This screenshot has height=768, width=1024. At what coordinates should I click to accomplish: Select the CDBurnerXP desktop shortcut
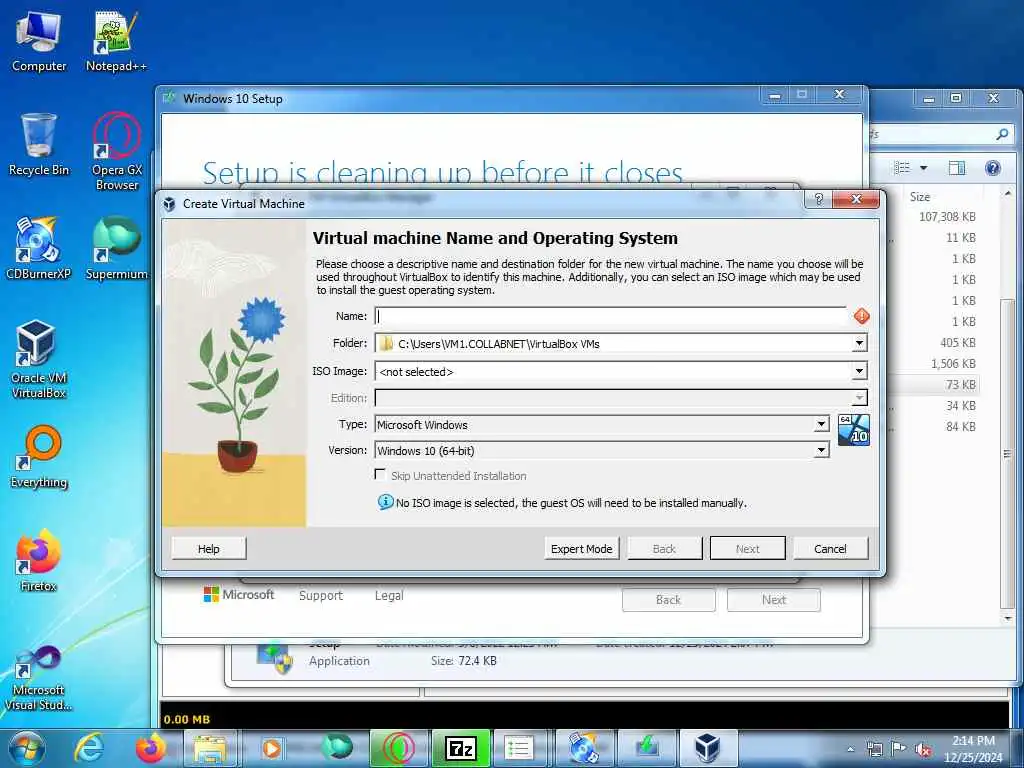[x=38, y=248]
